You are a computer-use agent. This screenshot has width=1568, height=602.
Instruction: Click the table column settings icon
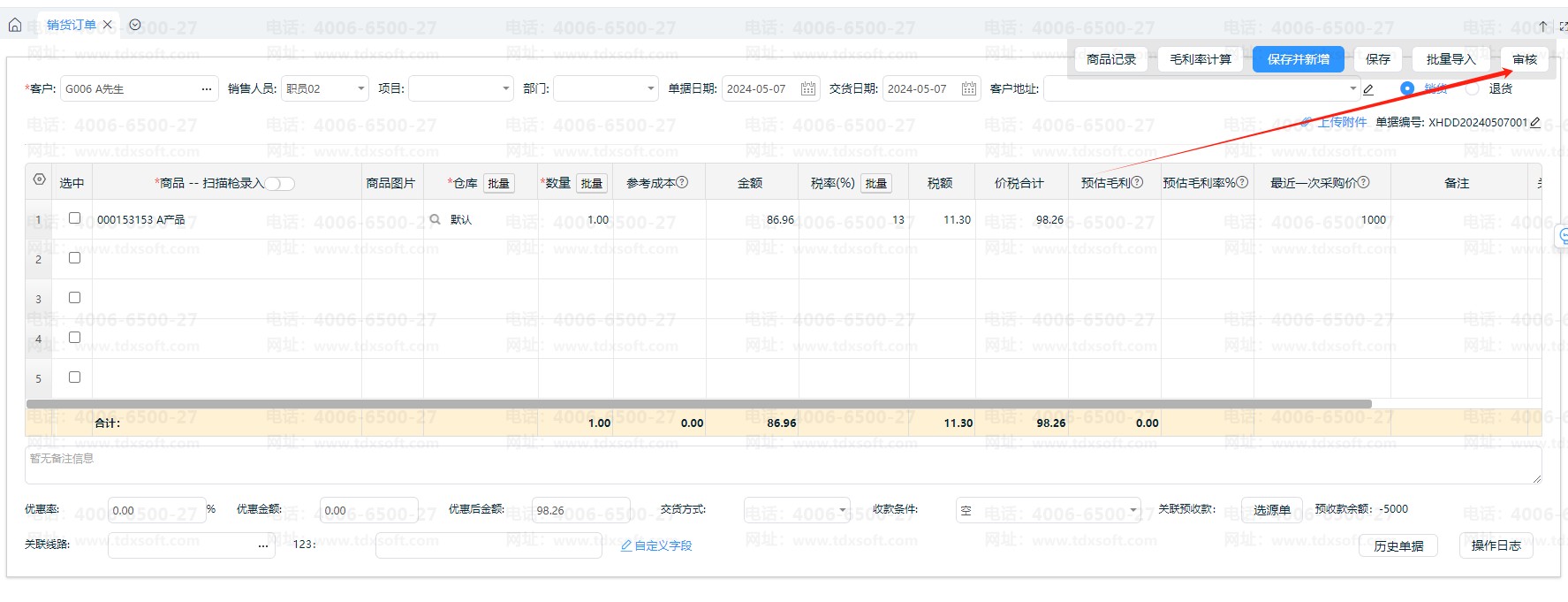39,179
